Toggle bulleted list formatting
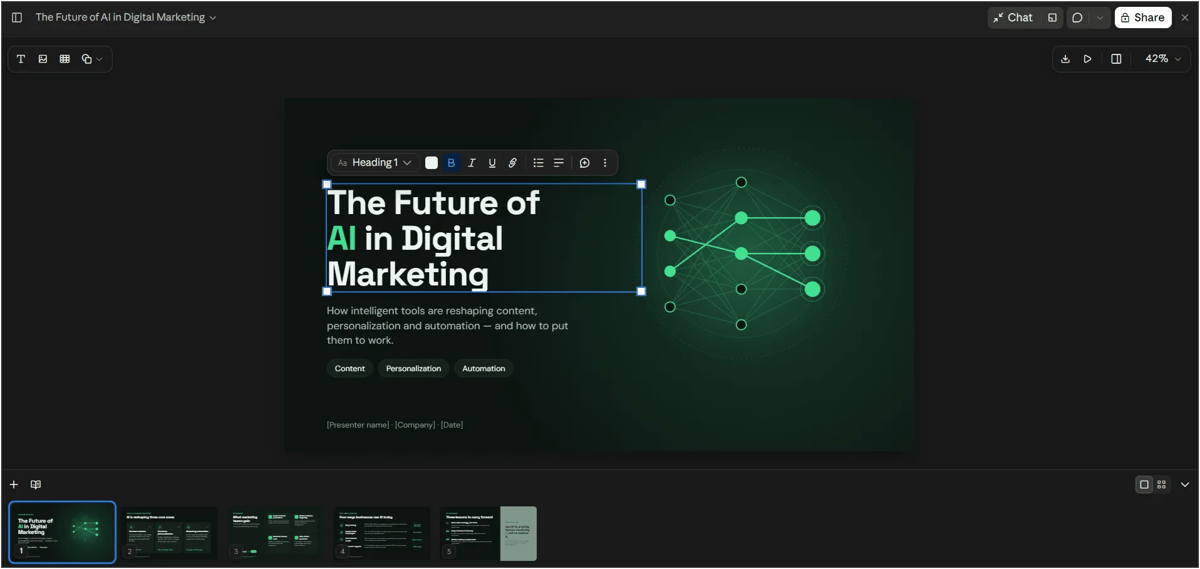 click(538, 163)
